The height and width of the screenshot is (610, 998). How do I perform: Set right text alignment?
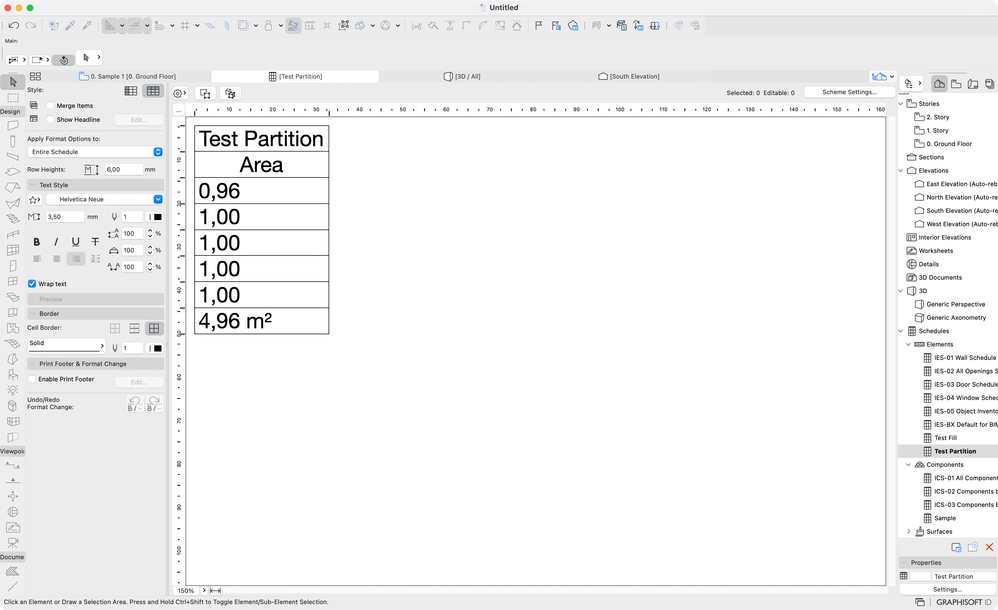tap(76, 259)
